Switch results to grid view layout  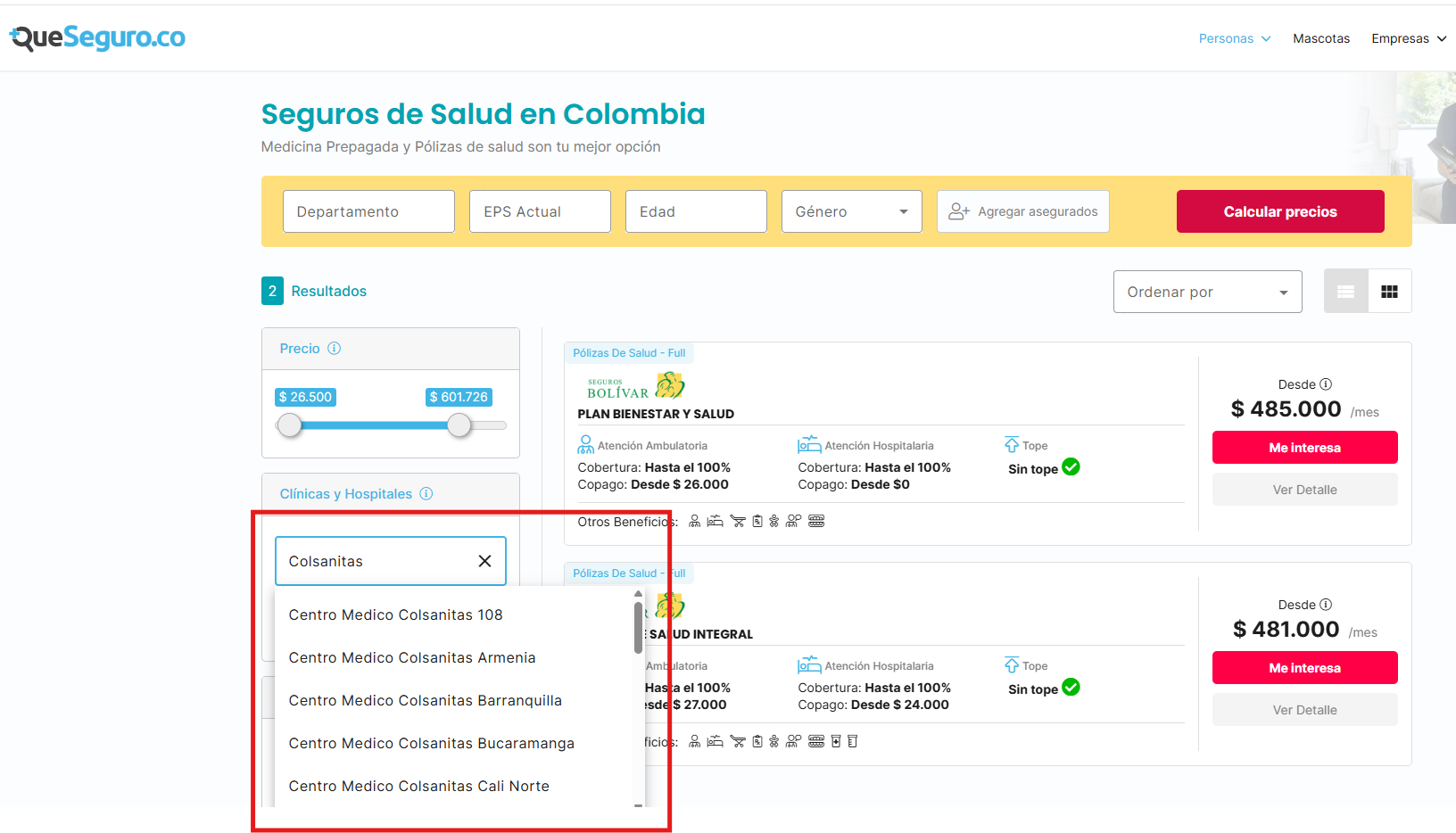coord(1389,291)
